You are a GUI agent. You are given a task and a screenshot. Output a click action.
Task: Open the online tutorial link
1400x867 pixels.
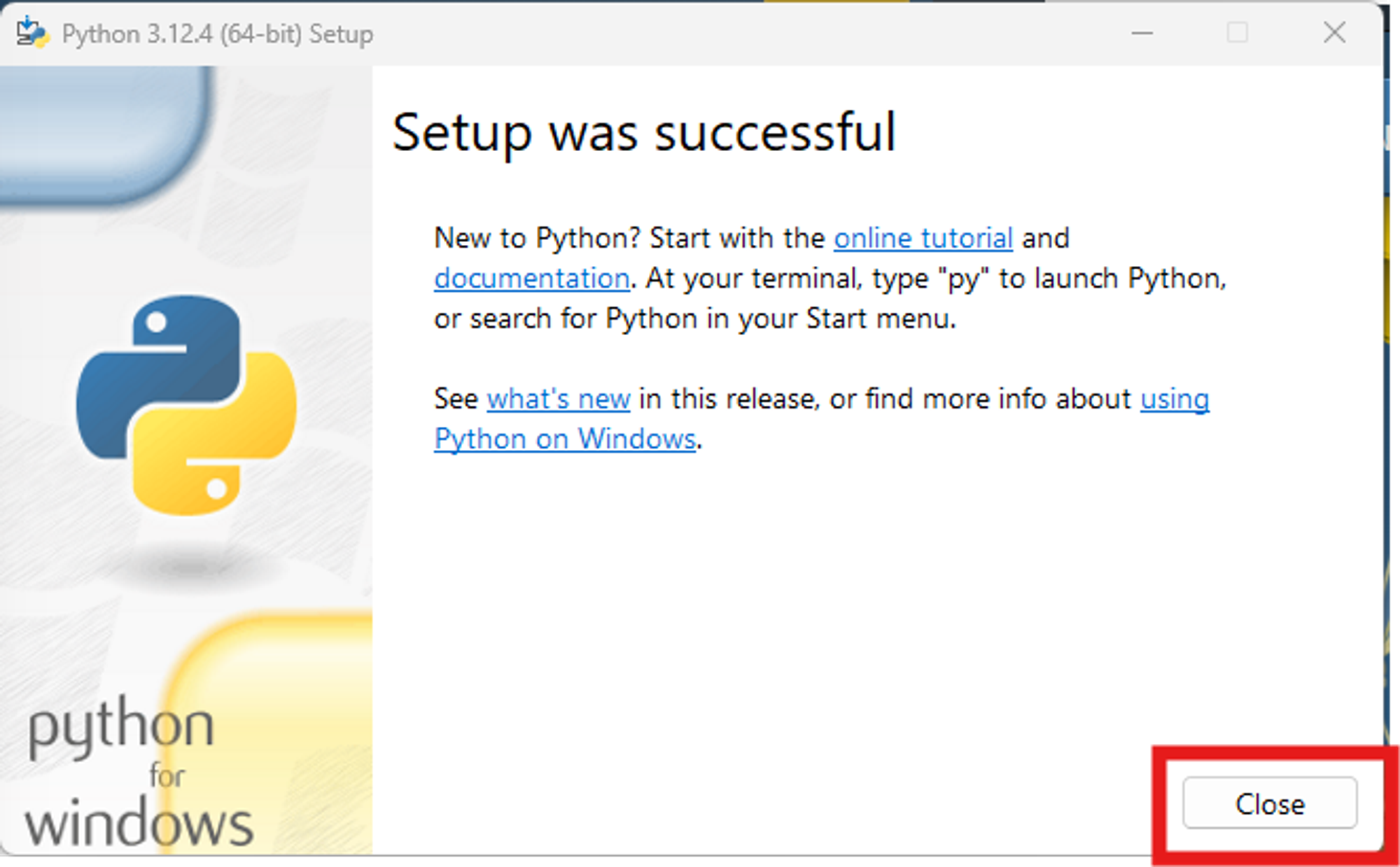tap(923, 239)
